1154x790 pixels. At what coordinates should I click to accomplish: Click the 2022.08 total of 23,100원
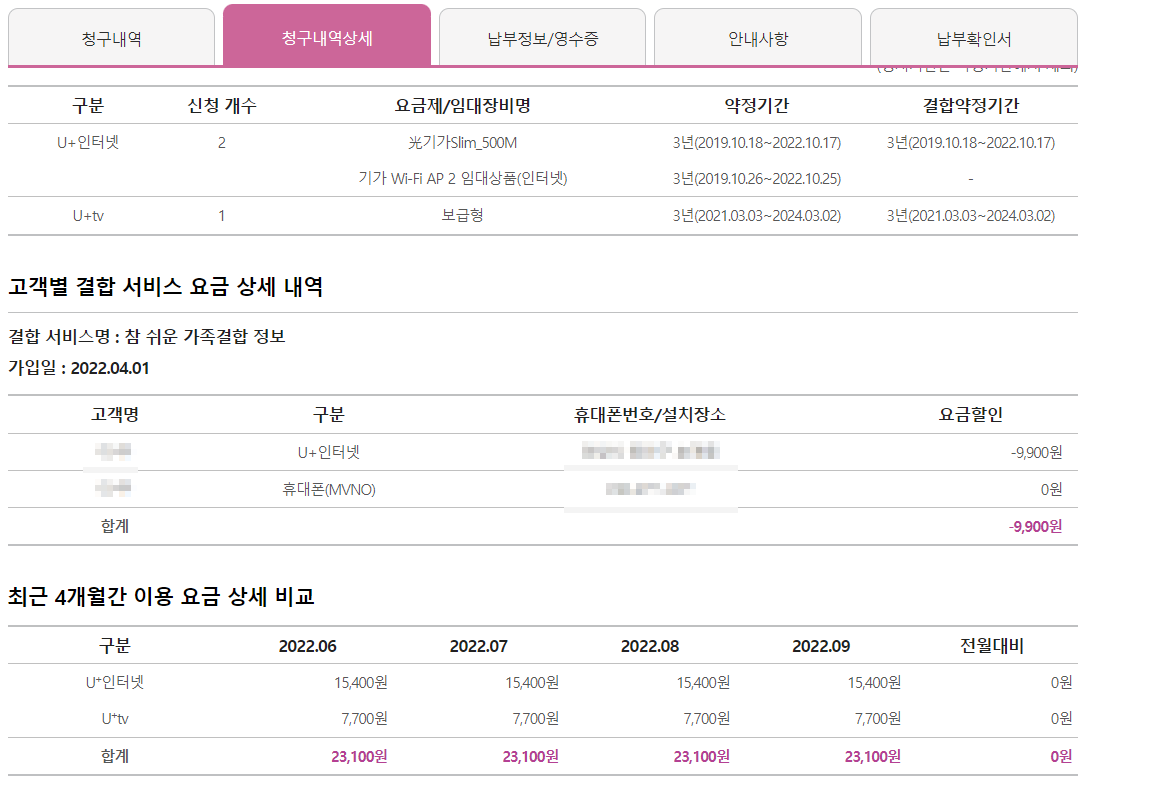(701, 757)
